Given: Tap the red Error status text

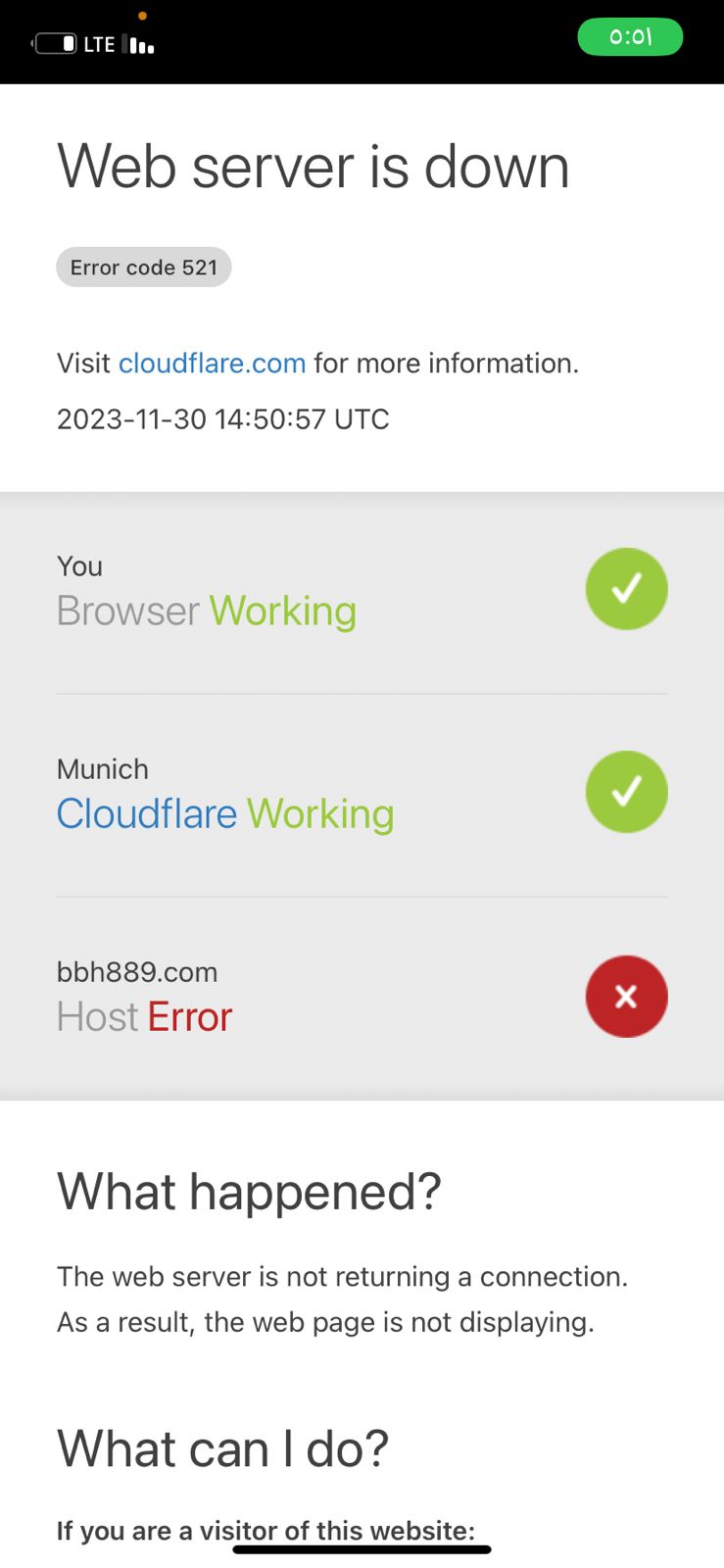Looking at the screenshot, I should (x=190, y=1017).
